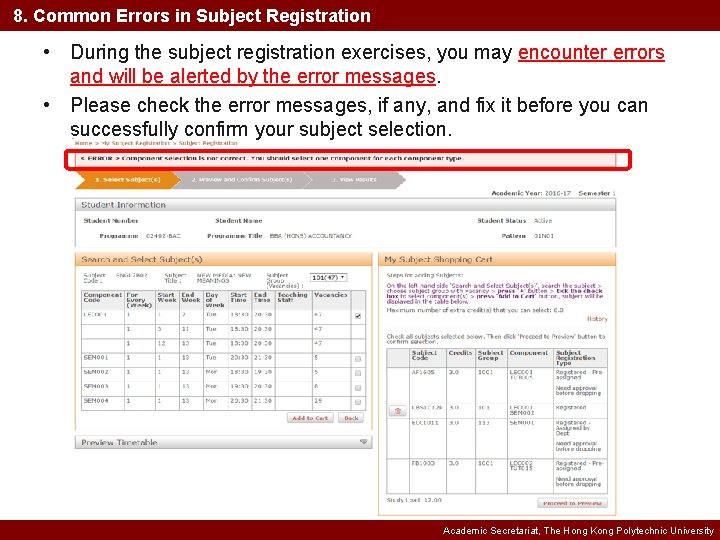Viewport: 720px width, 540px height.
Task: Tick the SEM002 component checkbox
Action: click(x=358, y=373)
